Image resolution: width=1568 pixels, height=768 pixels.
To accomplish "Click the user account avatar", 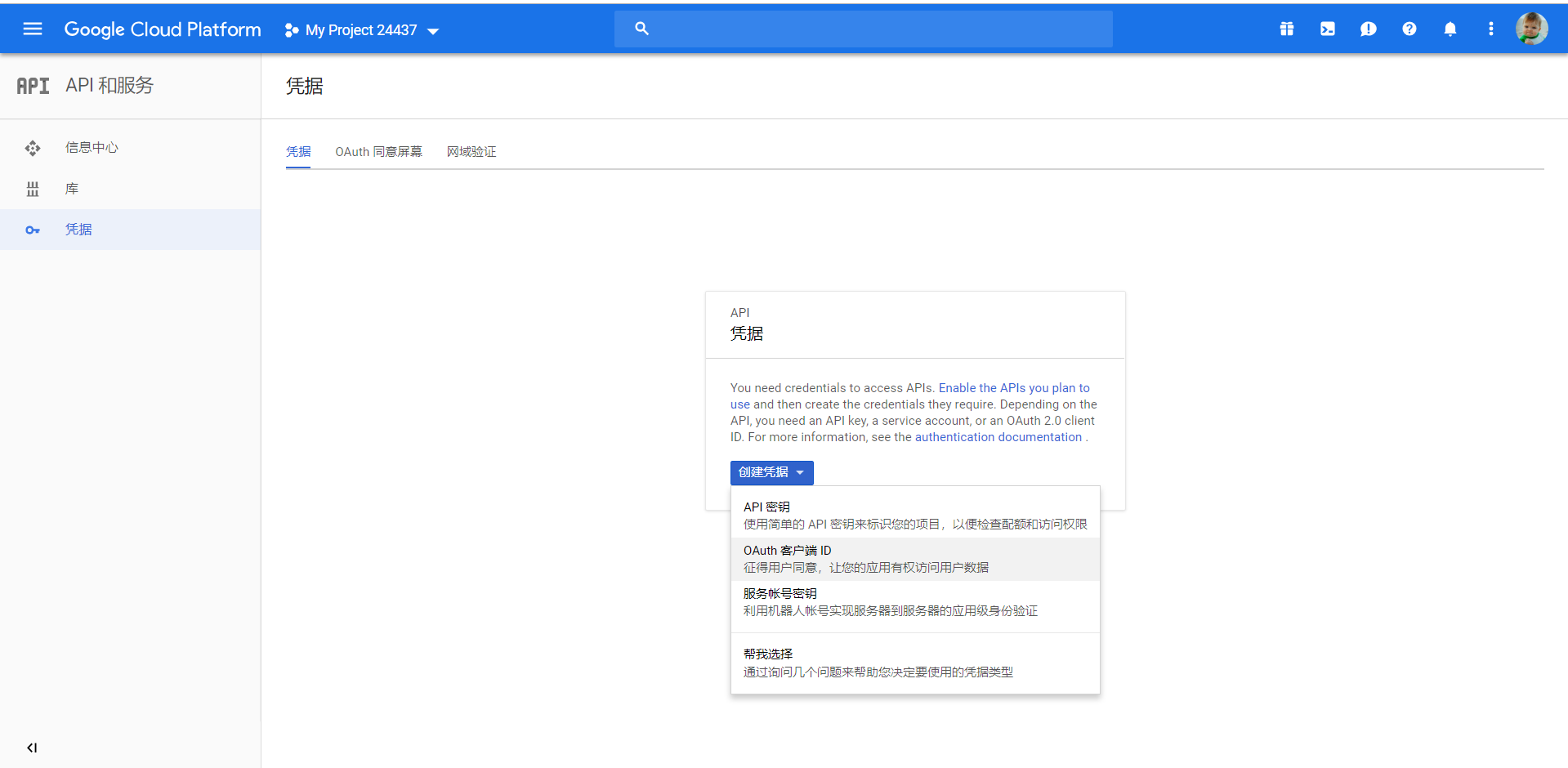I will [1530, 29].
